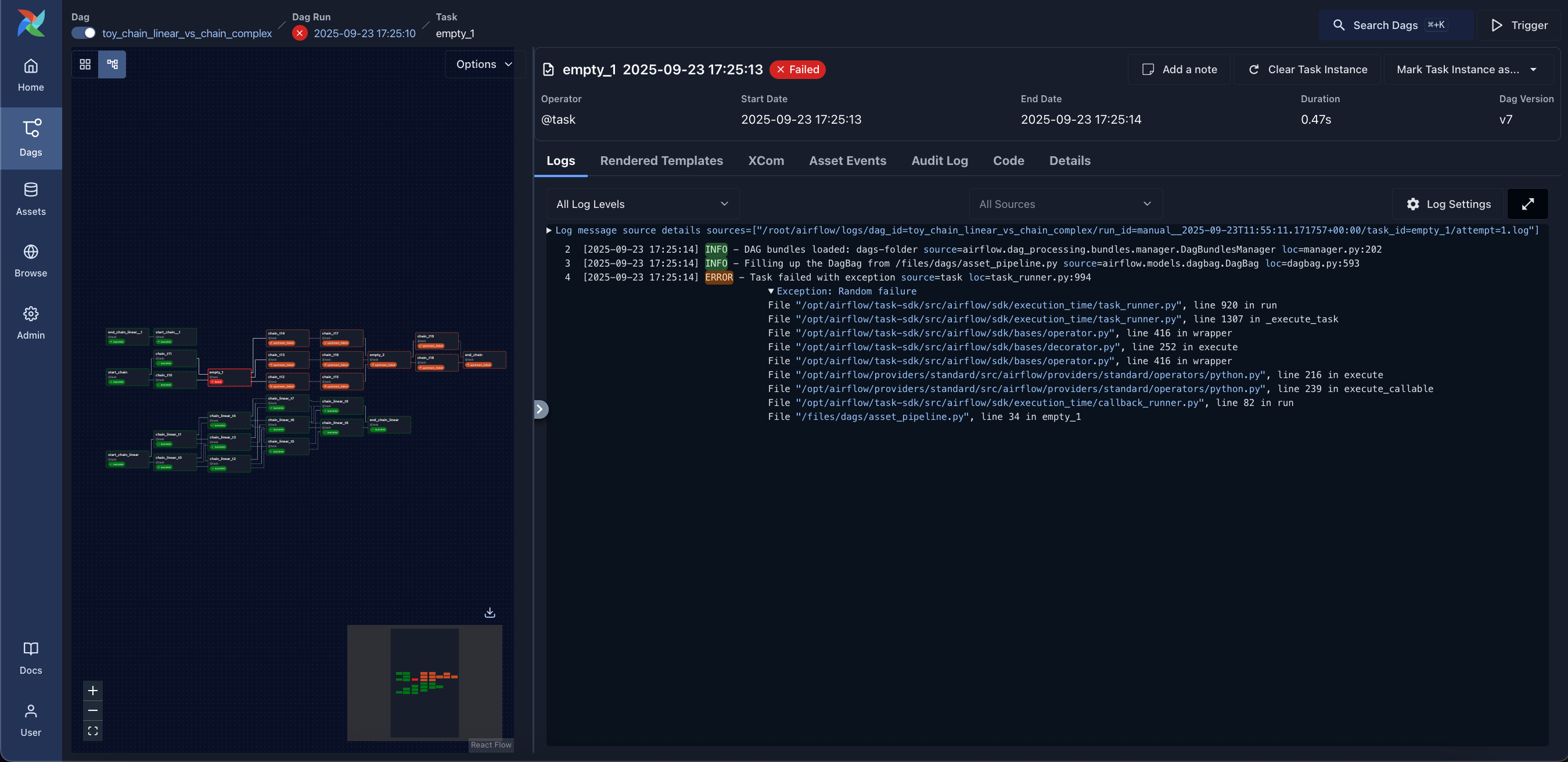
Task: Click the Clear Task Instance button
Action: (1306, 69)
